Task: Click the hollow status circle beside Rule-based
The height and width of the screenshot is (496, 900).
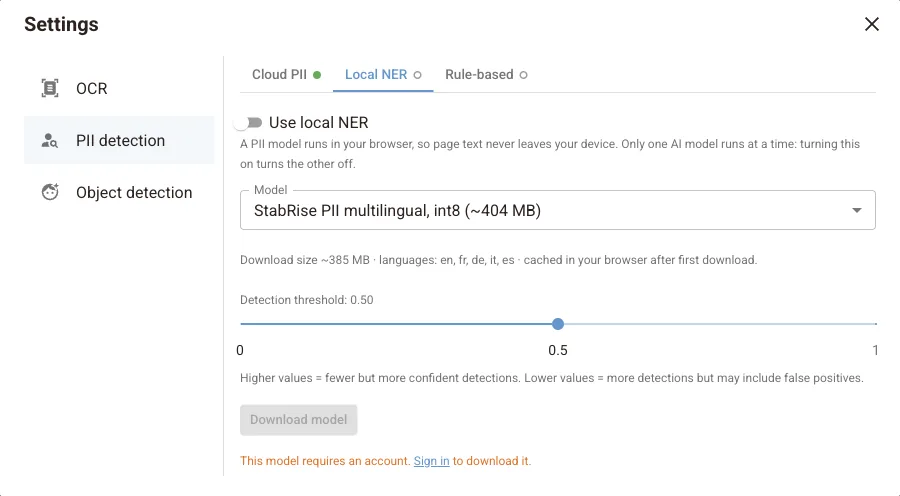Action: [x=523, y=75]
